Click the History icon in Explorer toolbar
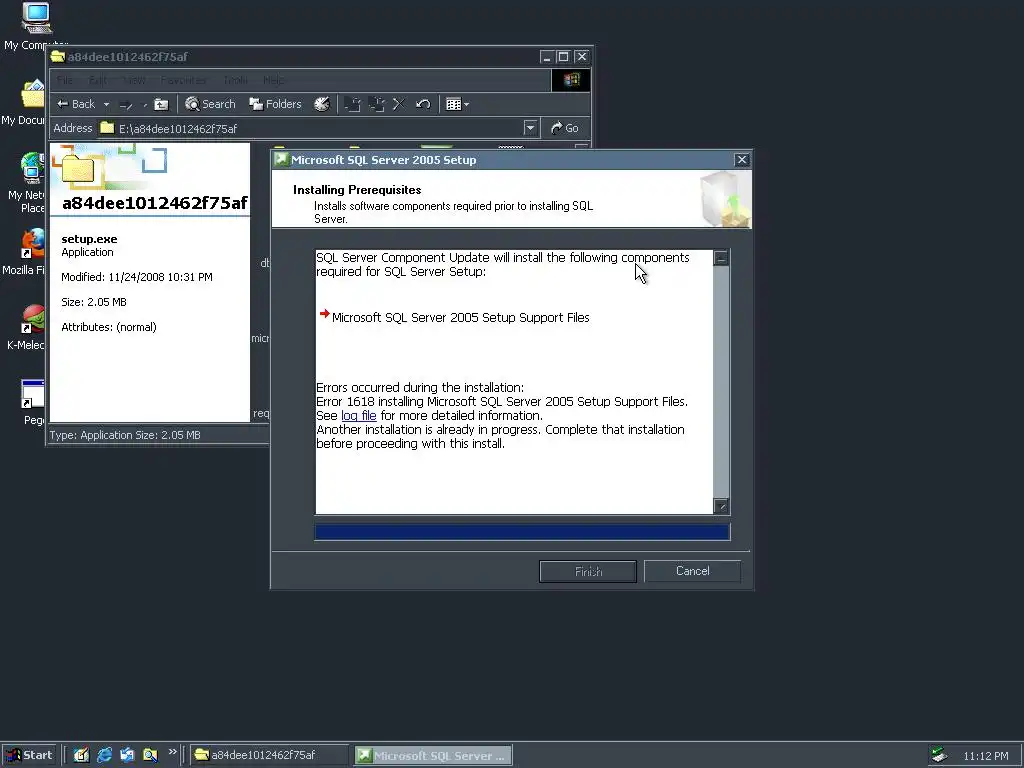1024x768 pixels. [321, 104]
